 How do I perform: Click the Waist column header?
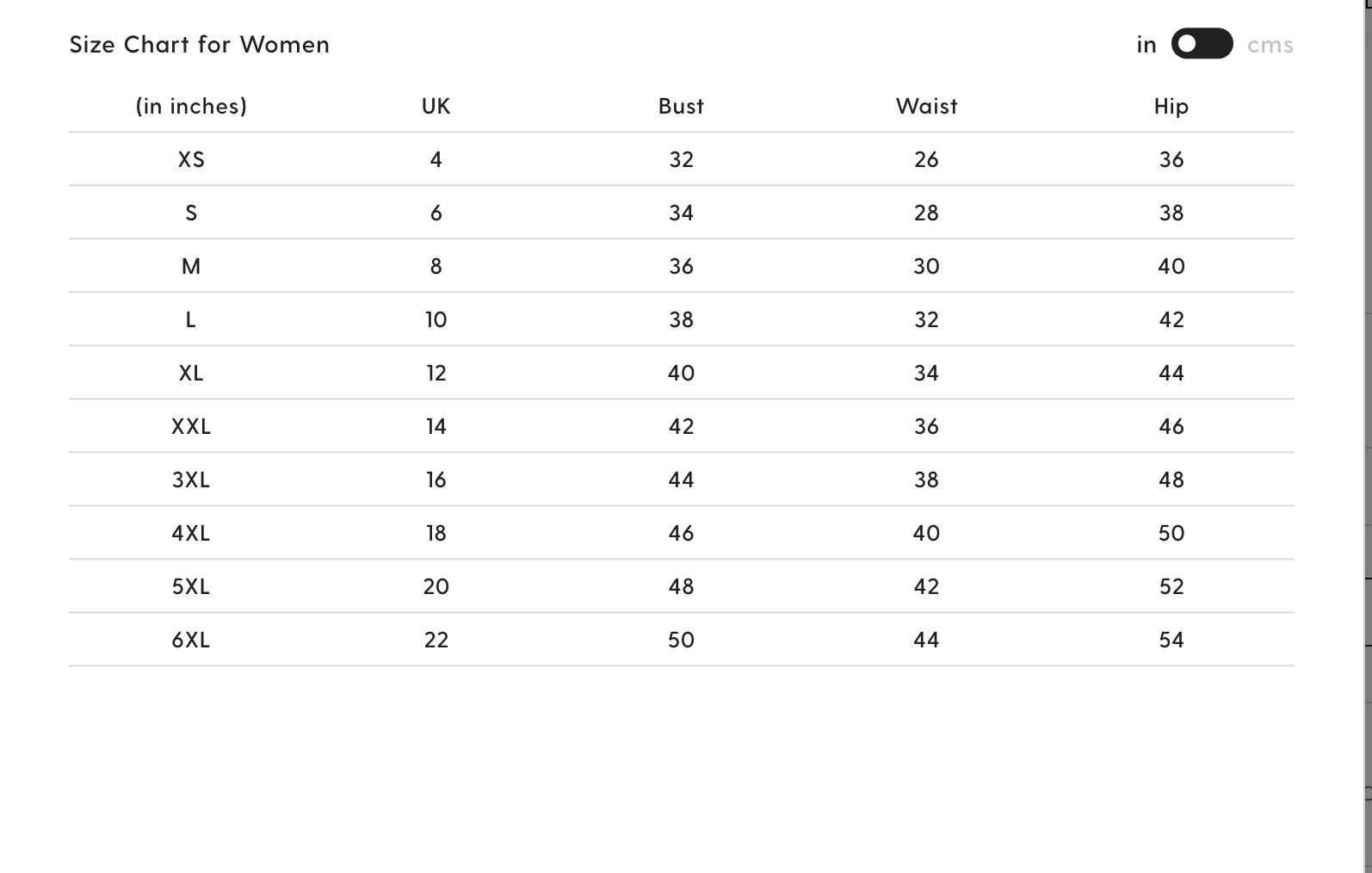point(926,106)
